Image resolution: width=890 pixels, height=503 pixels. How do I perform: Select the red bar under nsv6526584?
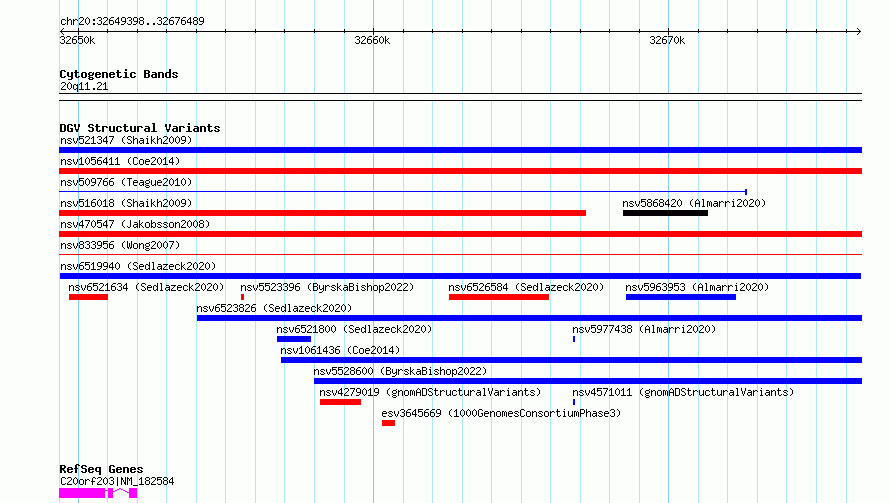click(499, 297)
